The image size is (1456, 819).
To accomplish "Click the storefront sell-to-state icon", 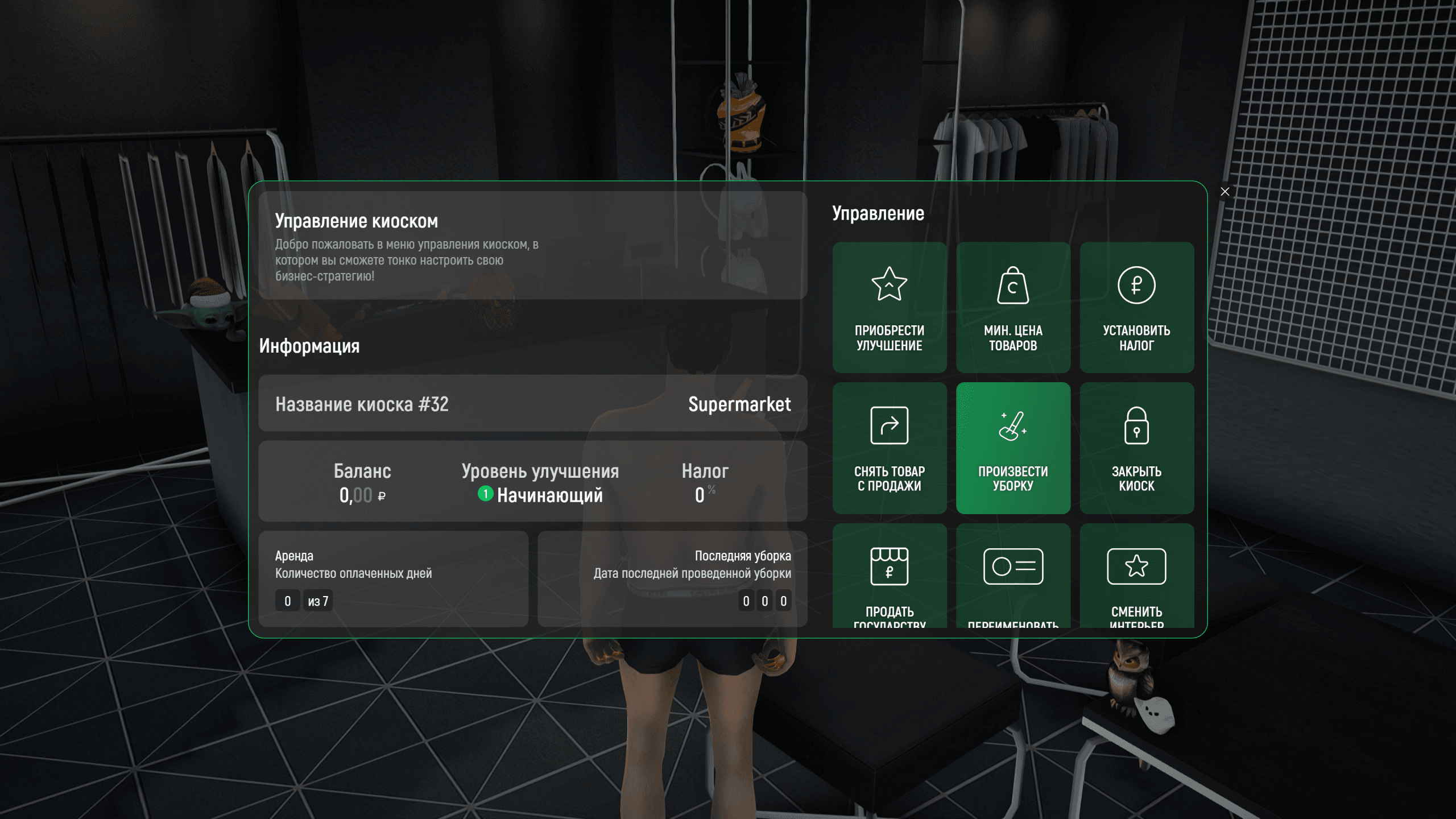I will (889, 566).
